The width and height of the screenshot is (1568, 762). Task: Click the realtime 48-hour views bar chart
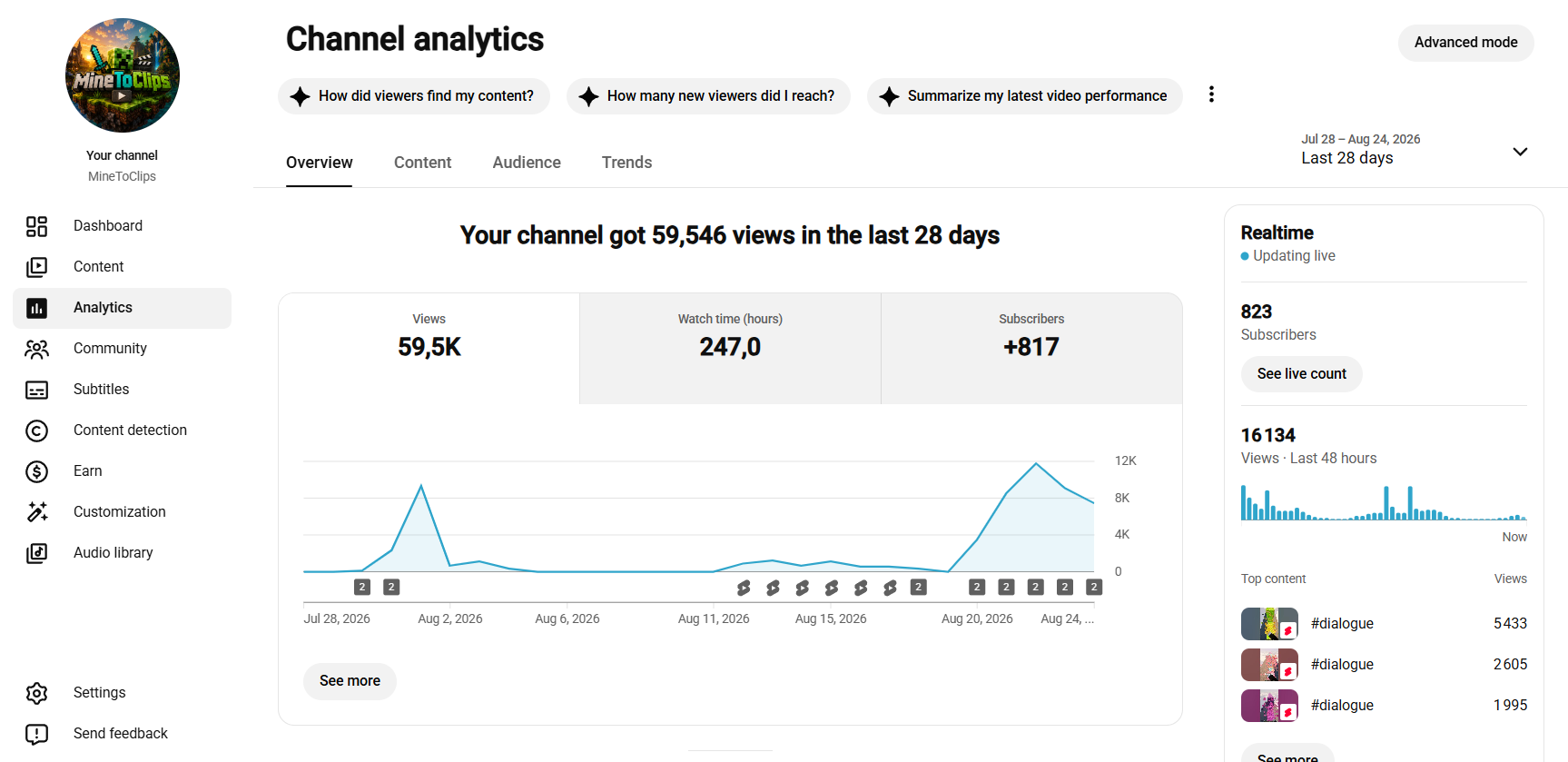point(1384,502)
